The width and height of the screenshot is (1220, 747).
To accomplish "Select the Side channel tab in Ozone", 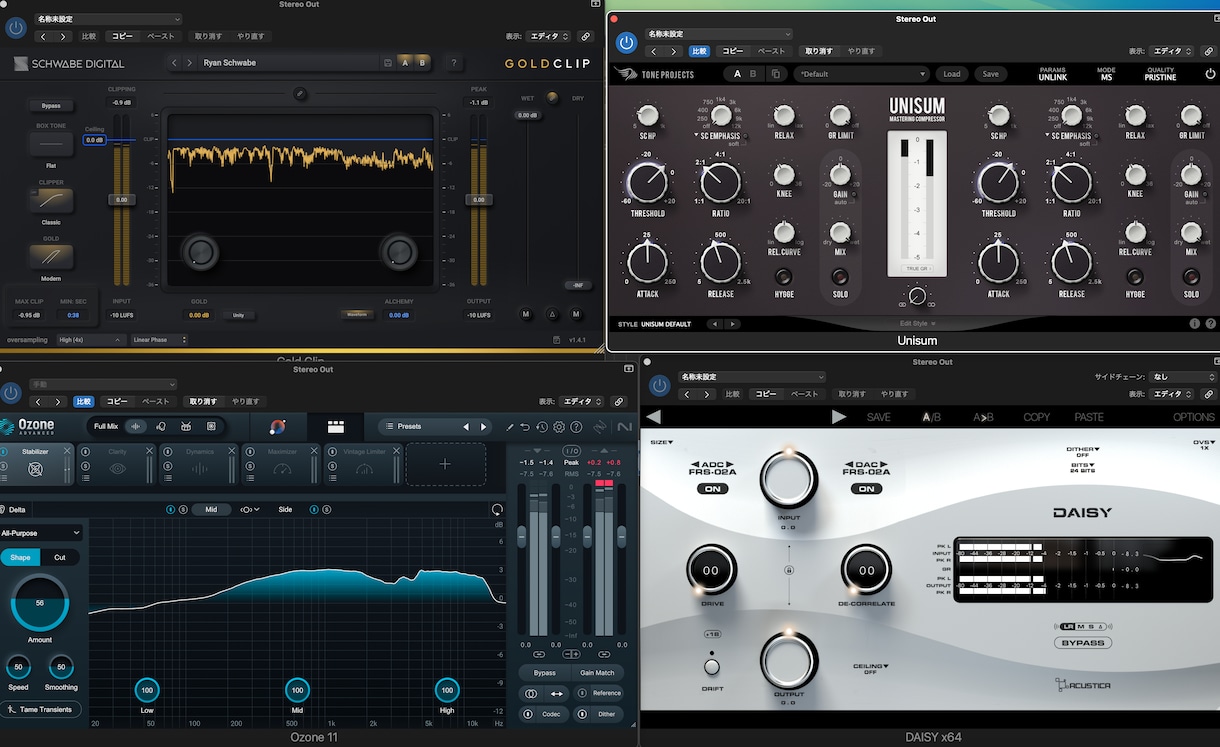I will pos(285,510).
